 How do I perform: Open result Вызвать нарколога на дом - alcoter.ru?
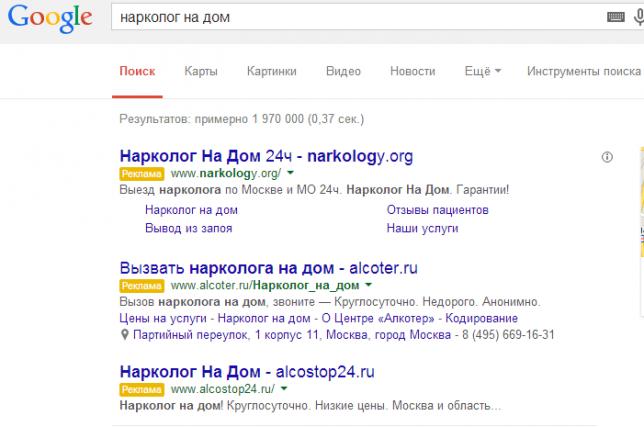click(x=269, y=268)
